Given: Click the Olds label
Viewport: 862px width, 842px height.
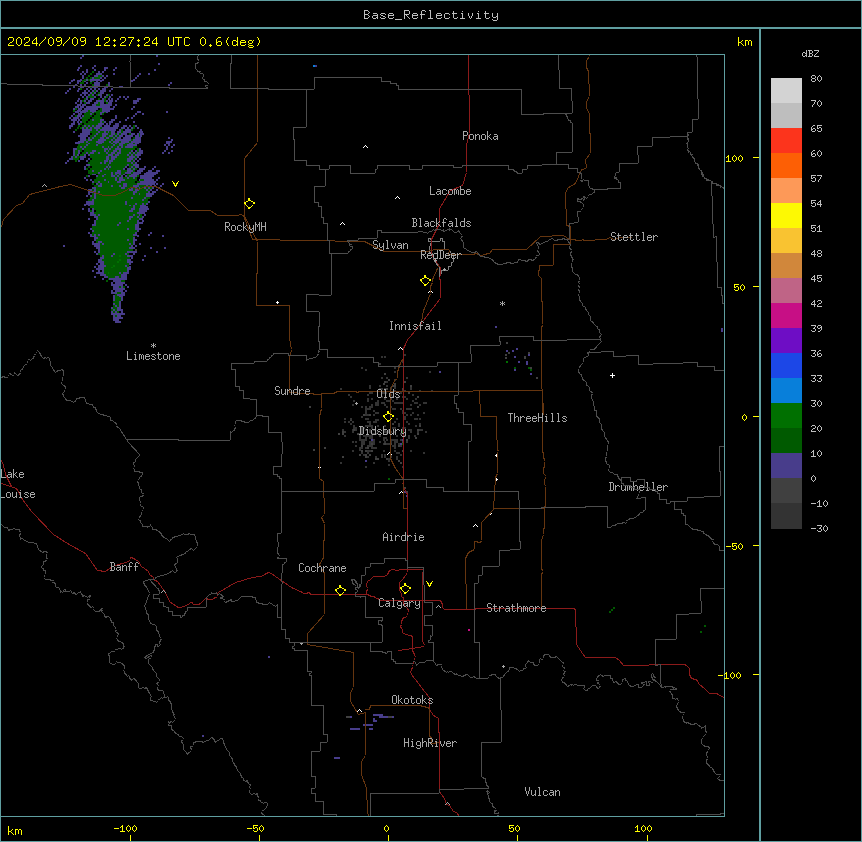Looking at the screenshot, I should [388, 394].
